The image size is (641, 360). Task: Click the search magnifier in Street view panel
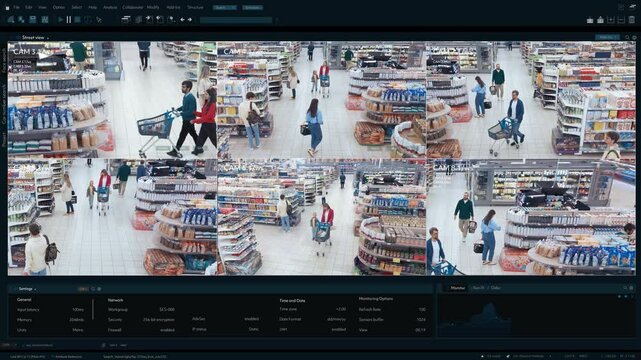pyautogui.click(x=628, y=37)
